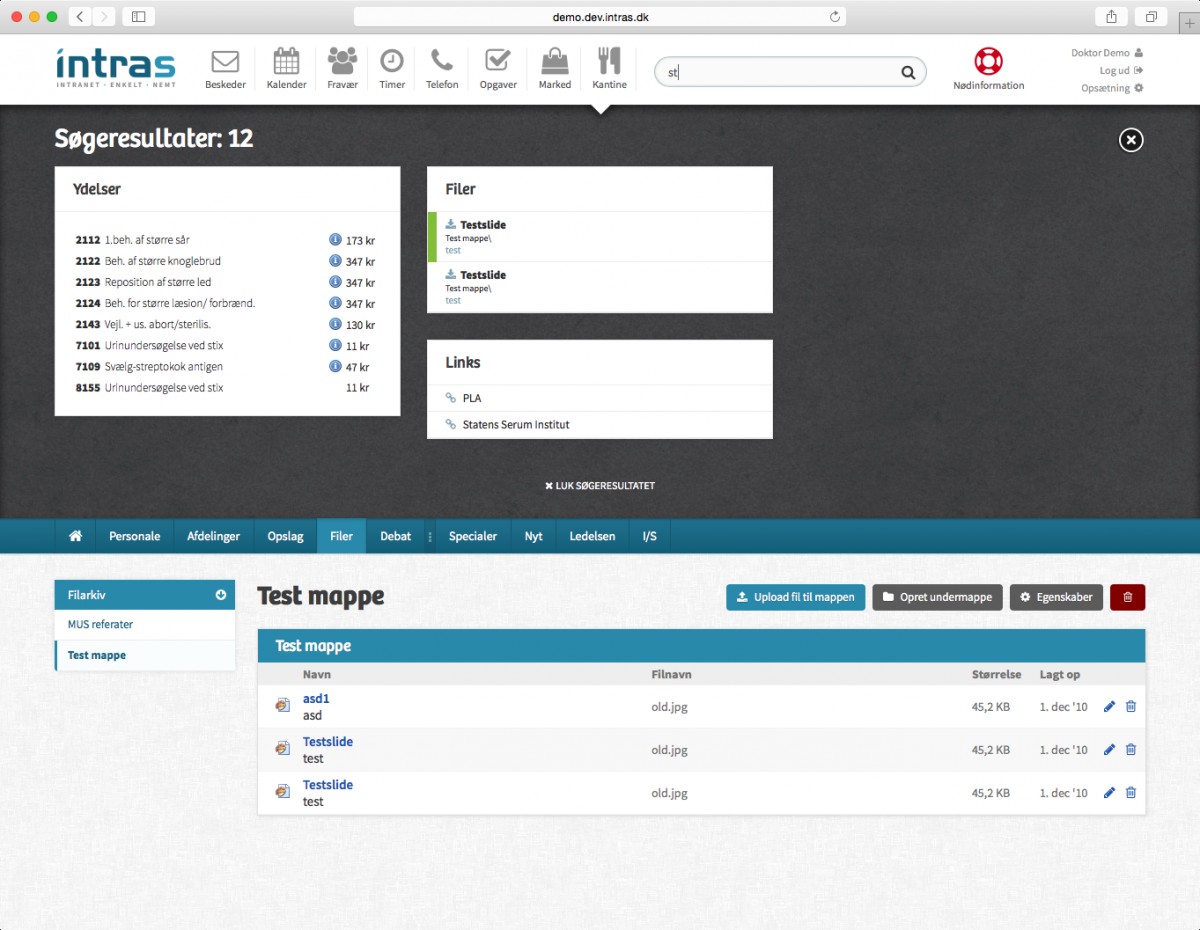
Task: Click the Upload fil til mappen button
Action: 795,597
